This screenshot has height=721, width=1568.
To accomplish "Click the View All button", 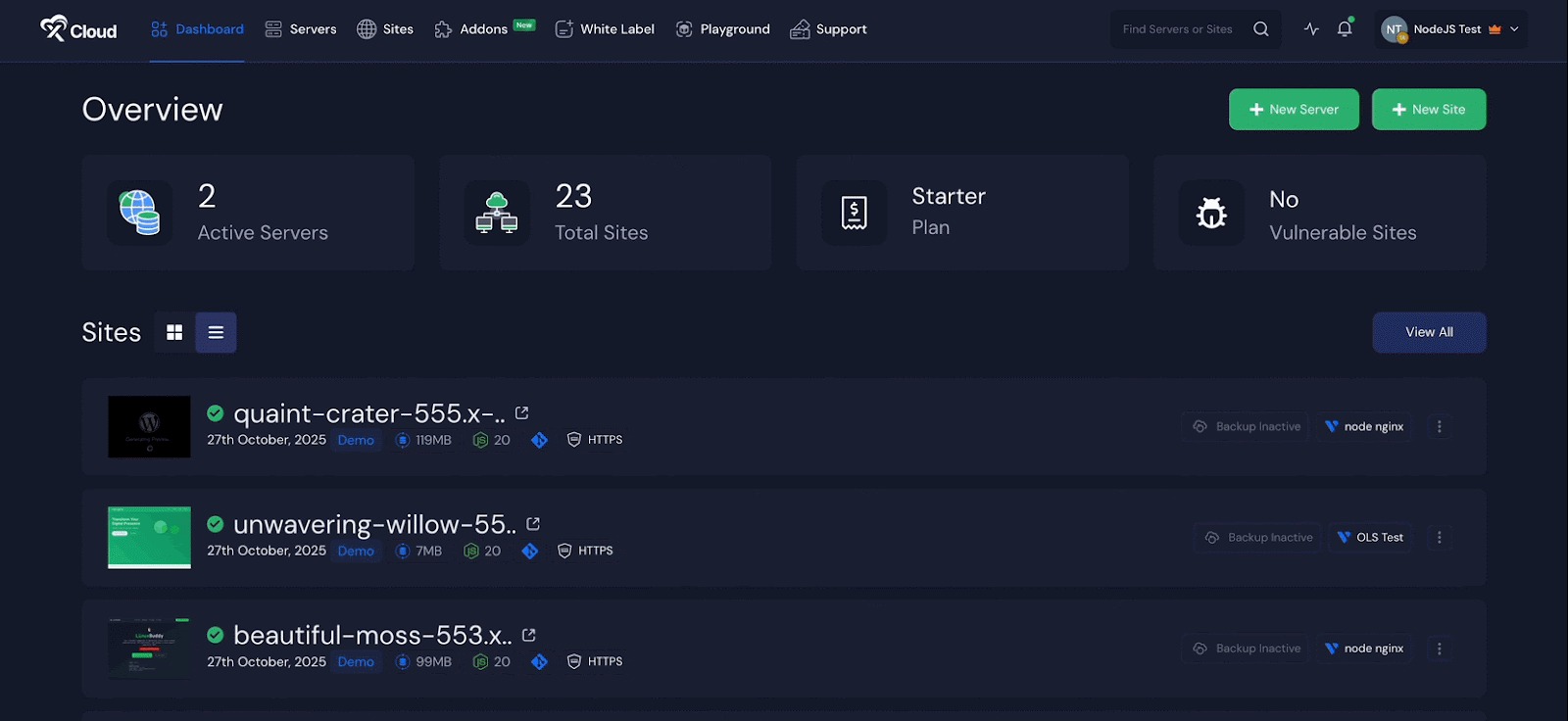I will pyautogui.click(x=1429, y=332).
